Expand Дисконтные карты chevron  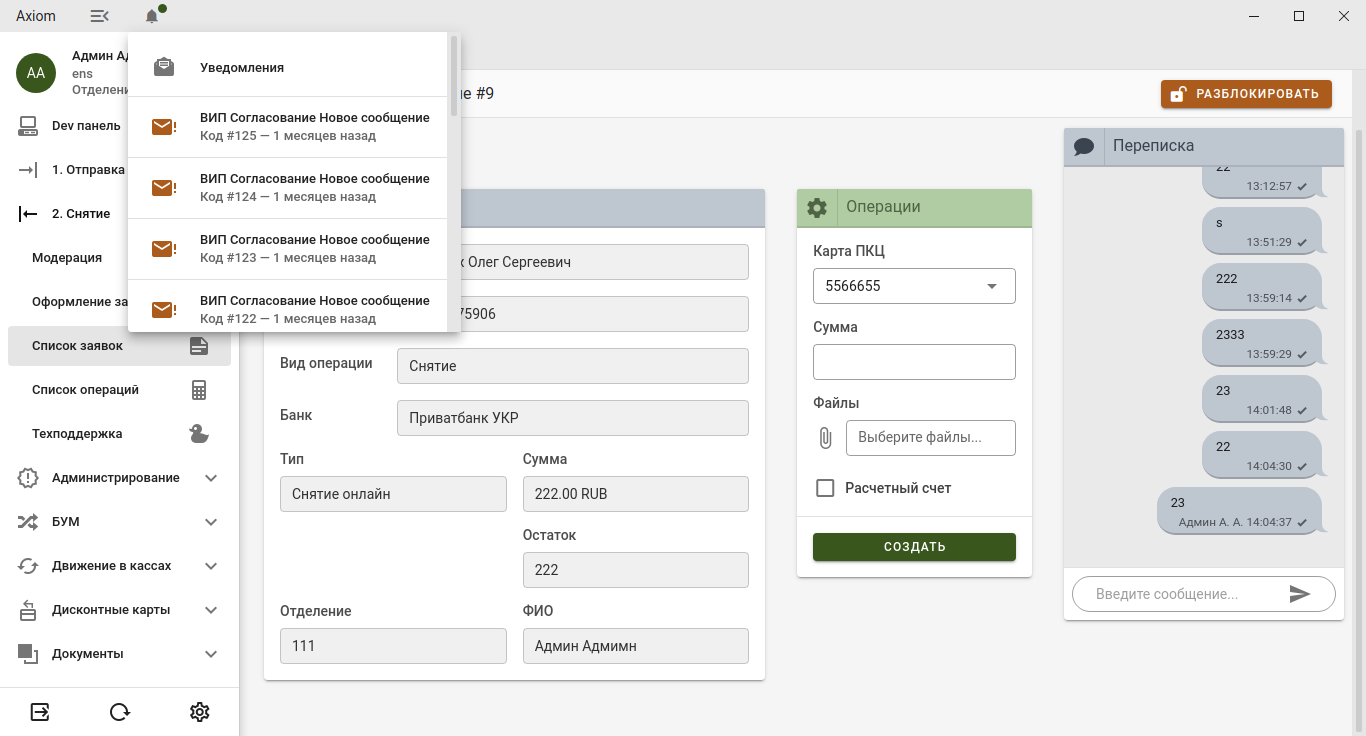tap(211, 610)
